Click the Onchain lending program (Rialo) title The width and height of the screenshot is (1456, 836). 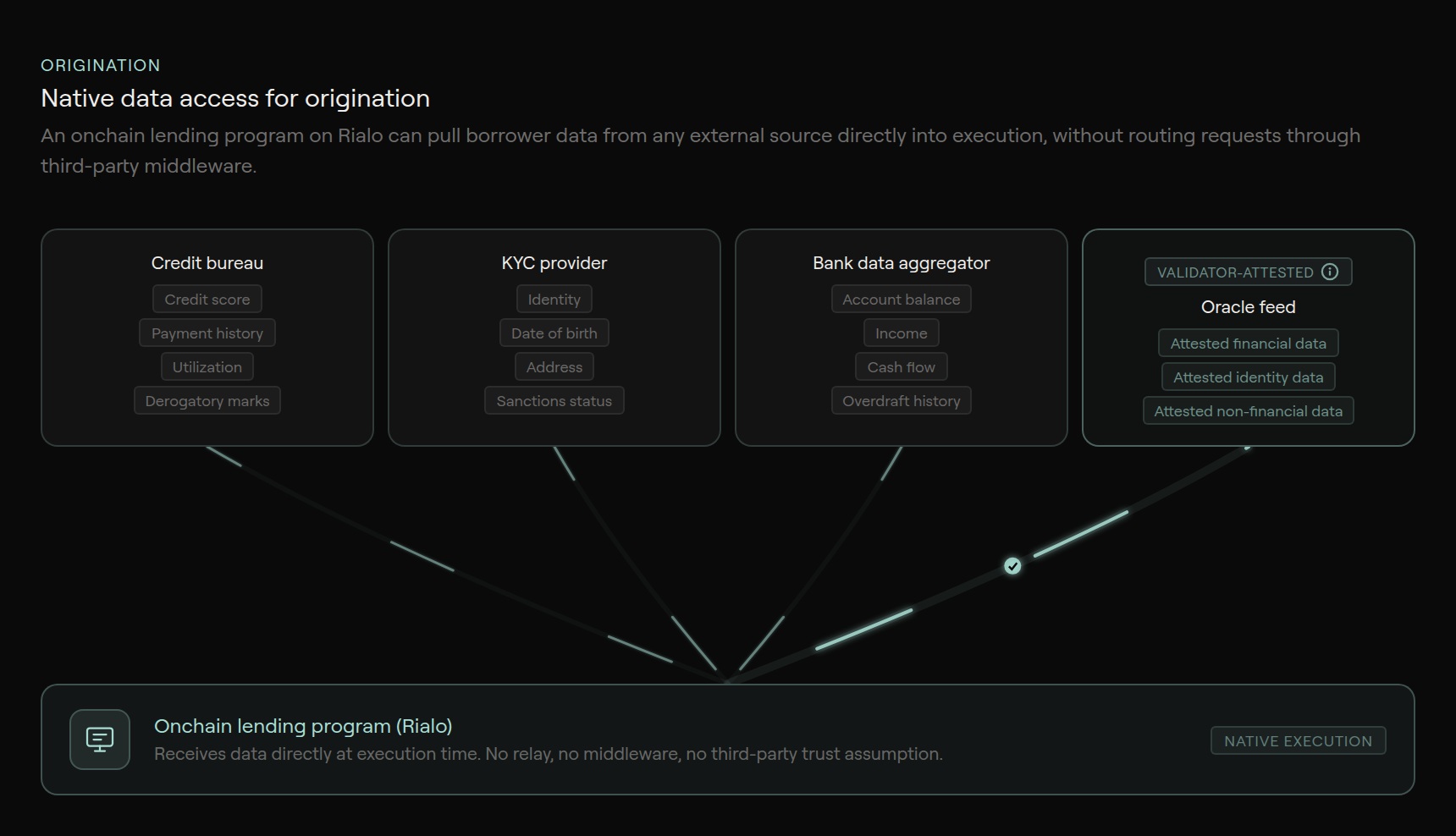[303, 726]
